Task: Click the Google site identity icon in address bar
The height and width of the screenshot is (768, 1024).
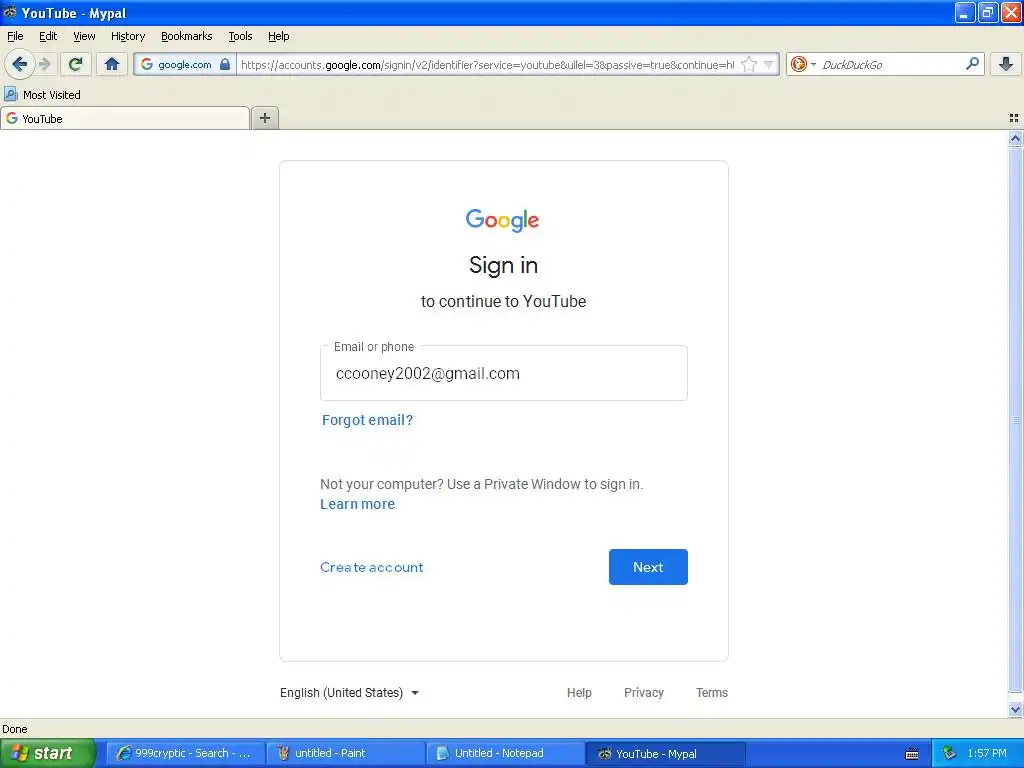Action: click(147, 64)
